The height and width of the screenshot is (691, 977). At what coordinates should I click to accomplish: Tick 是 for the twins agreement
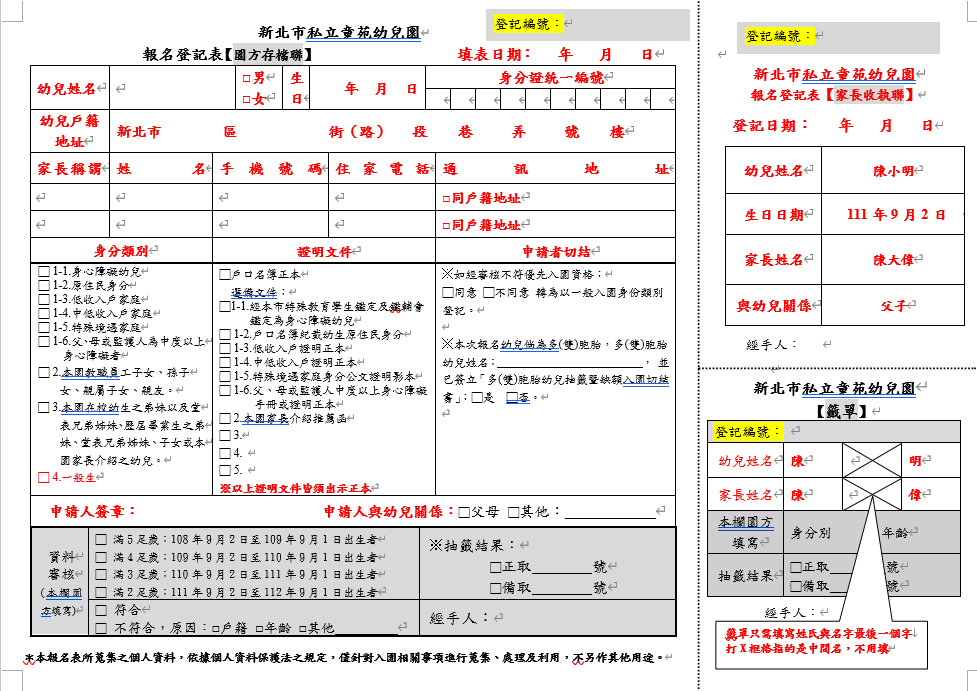[477, 398]
